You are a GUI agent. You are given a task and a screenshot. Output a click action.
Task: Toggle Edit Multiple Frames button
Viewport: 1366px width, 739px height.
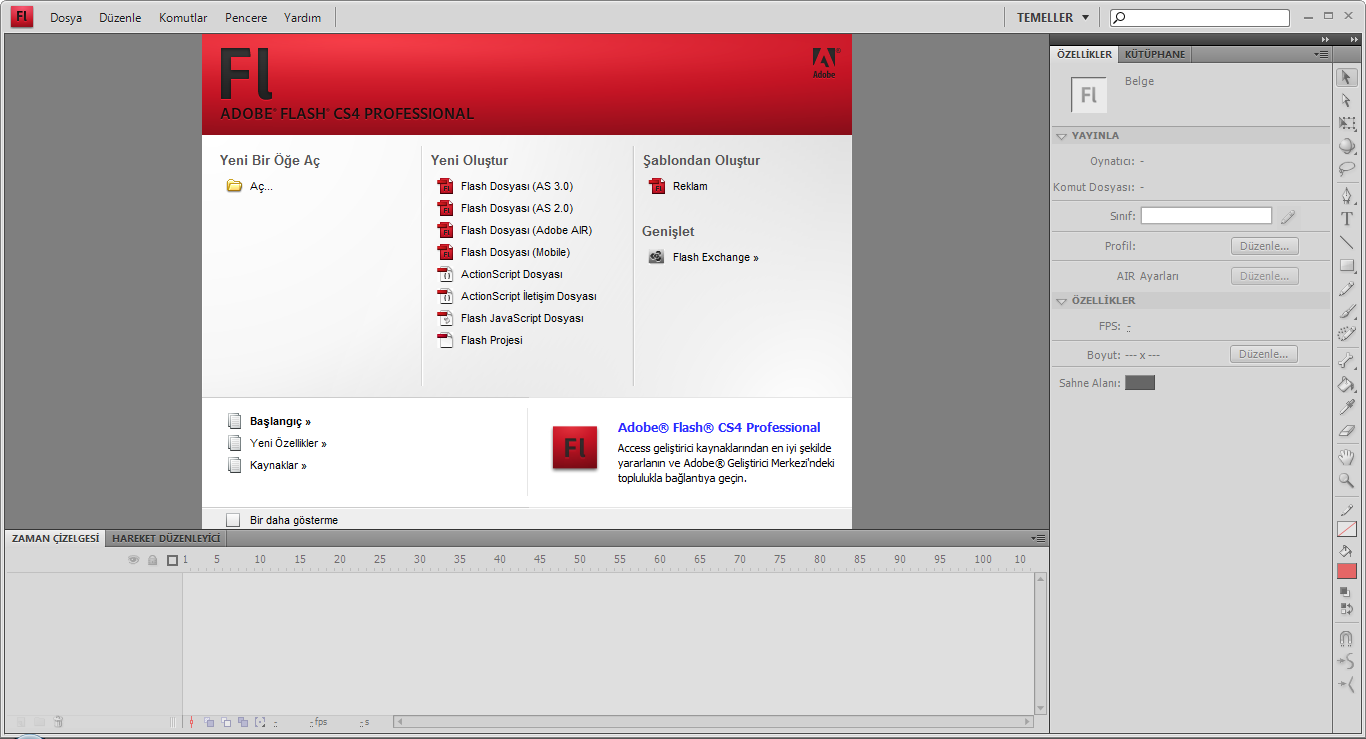(243, 722)
